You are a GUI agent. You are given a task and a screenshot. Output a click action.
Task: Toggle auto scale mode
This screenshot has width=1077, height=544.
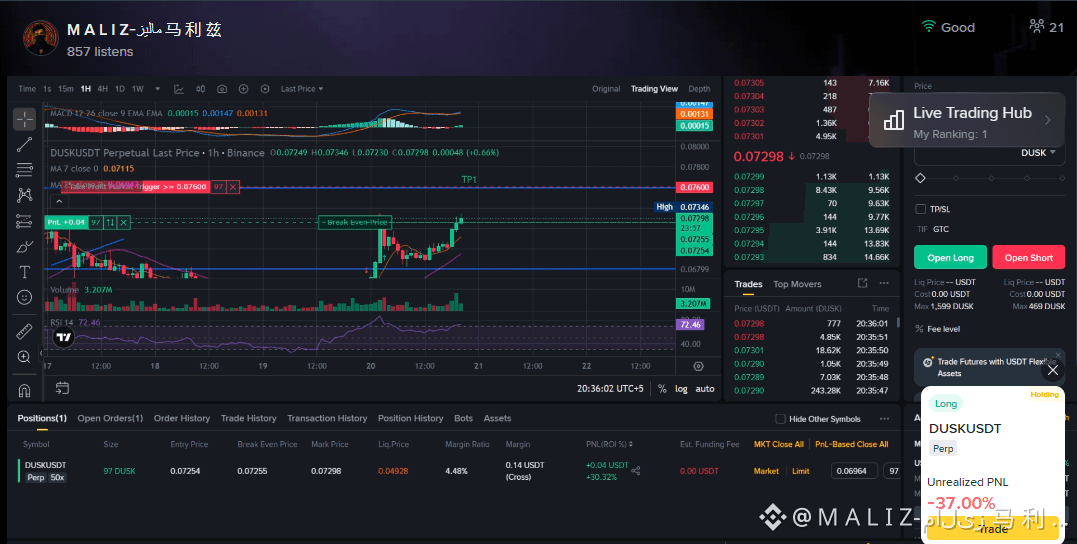pyautogui.click(x=705, y=389)
